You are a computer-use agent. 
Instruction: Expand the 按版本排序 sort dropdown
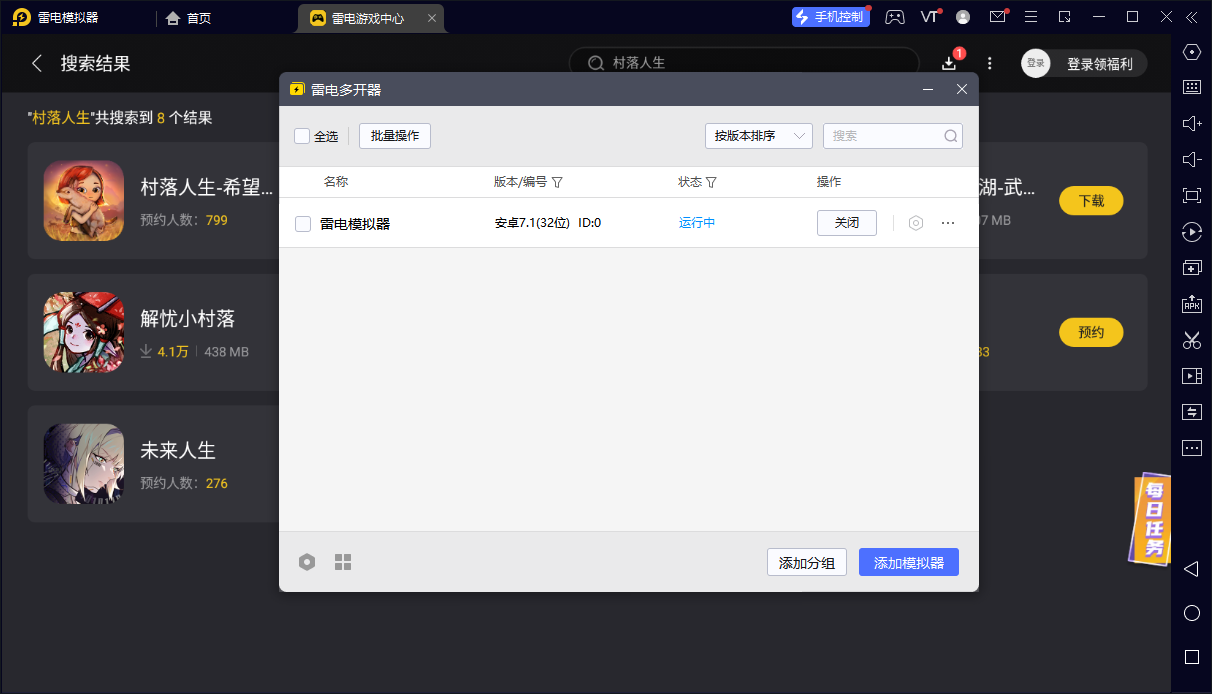758,136
